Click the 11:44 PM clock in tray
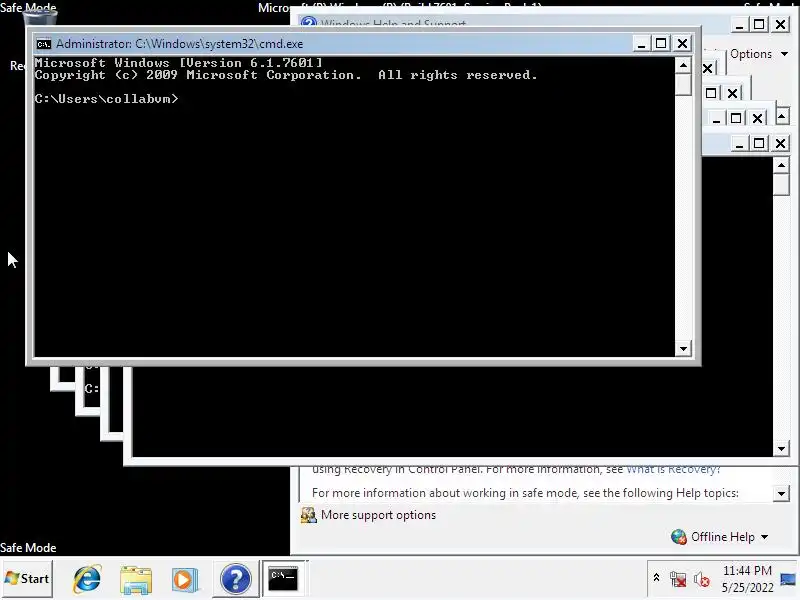This screenshot has height=600, width=800. pyautogui.click(x=747, y=570)
